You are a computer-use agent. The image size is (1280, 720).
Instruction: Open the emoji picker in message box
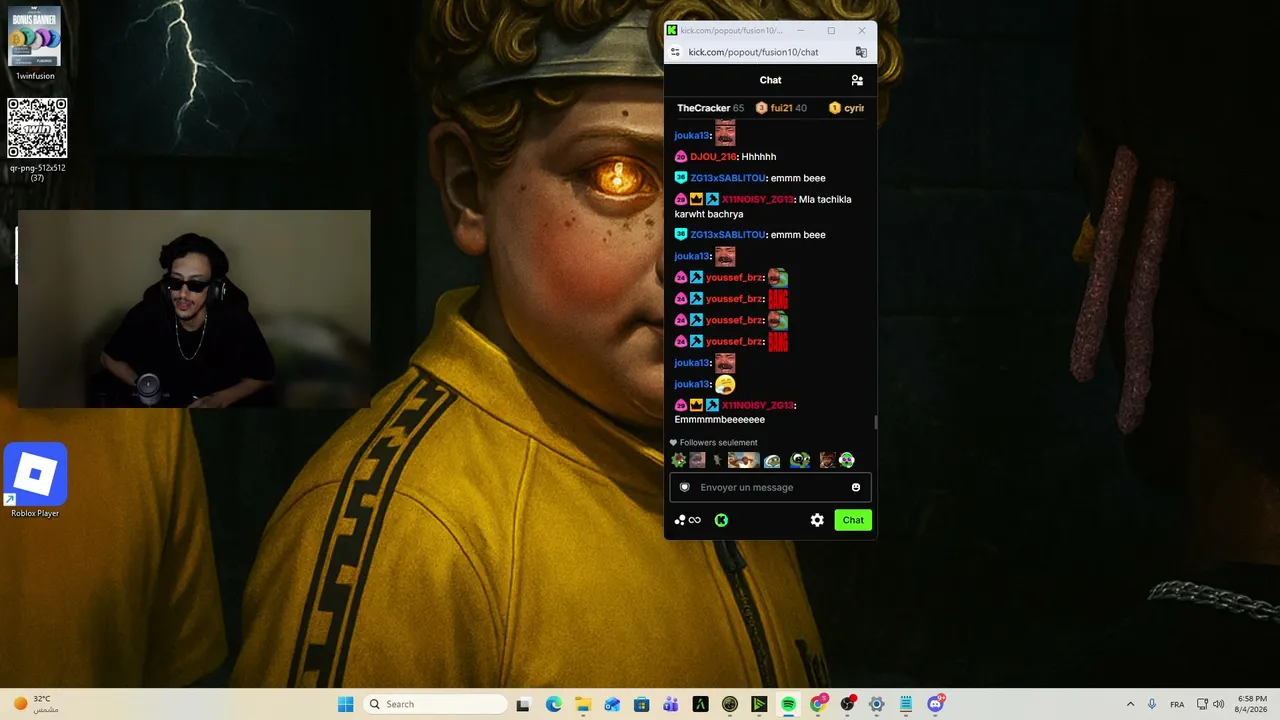(x=856, y=488)
